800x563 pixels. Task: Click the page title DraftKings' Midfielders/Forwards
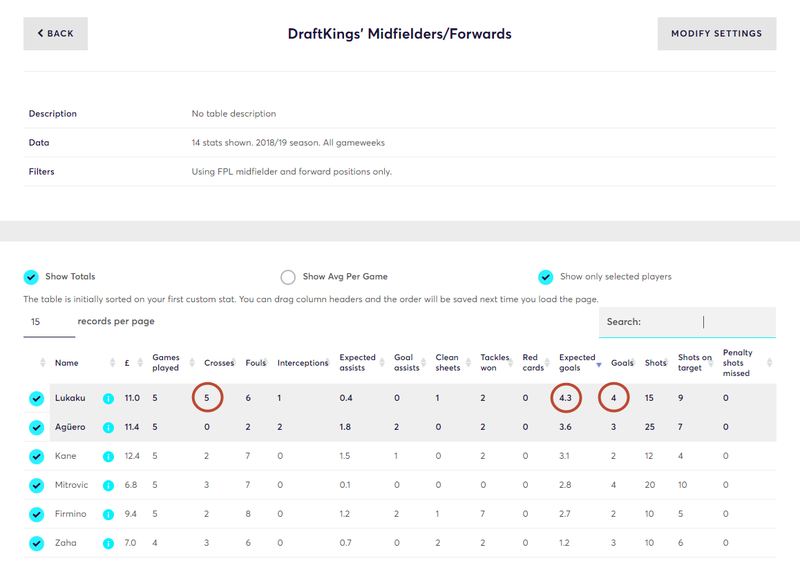click(399, 34)
